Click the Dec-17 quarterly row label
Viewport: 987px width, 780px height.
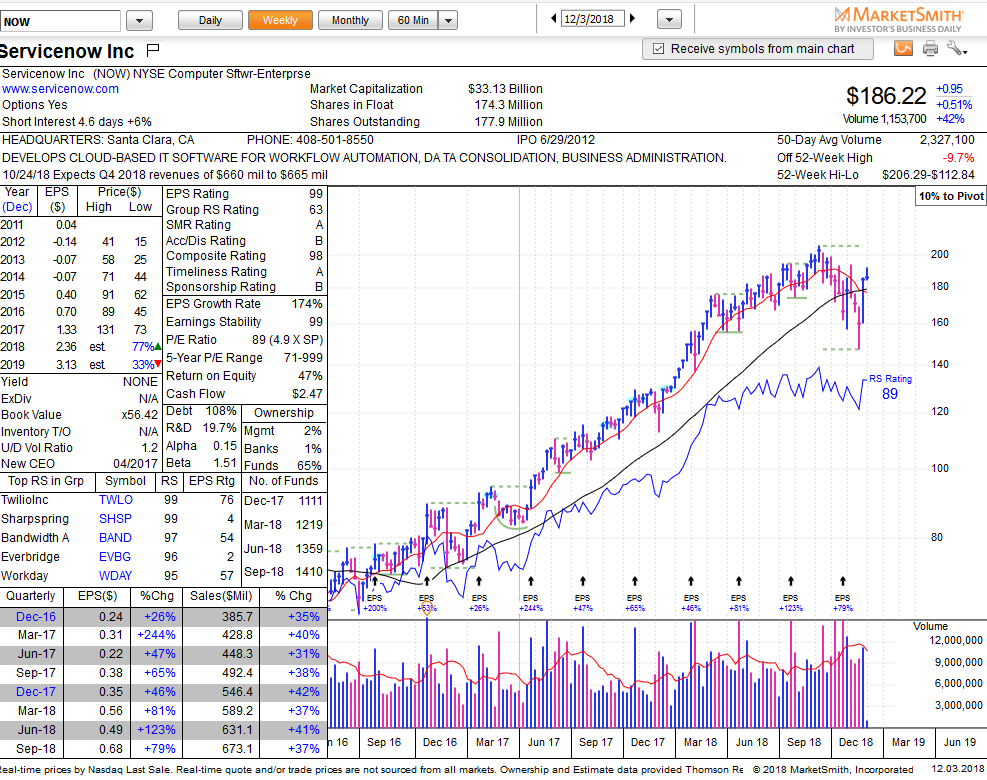(x=36, y=692)
